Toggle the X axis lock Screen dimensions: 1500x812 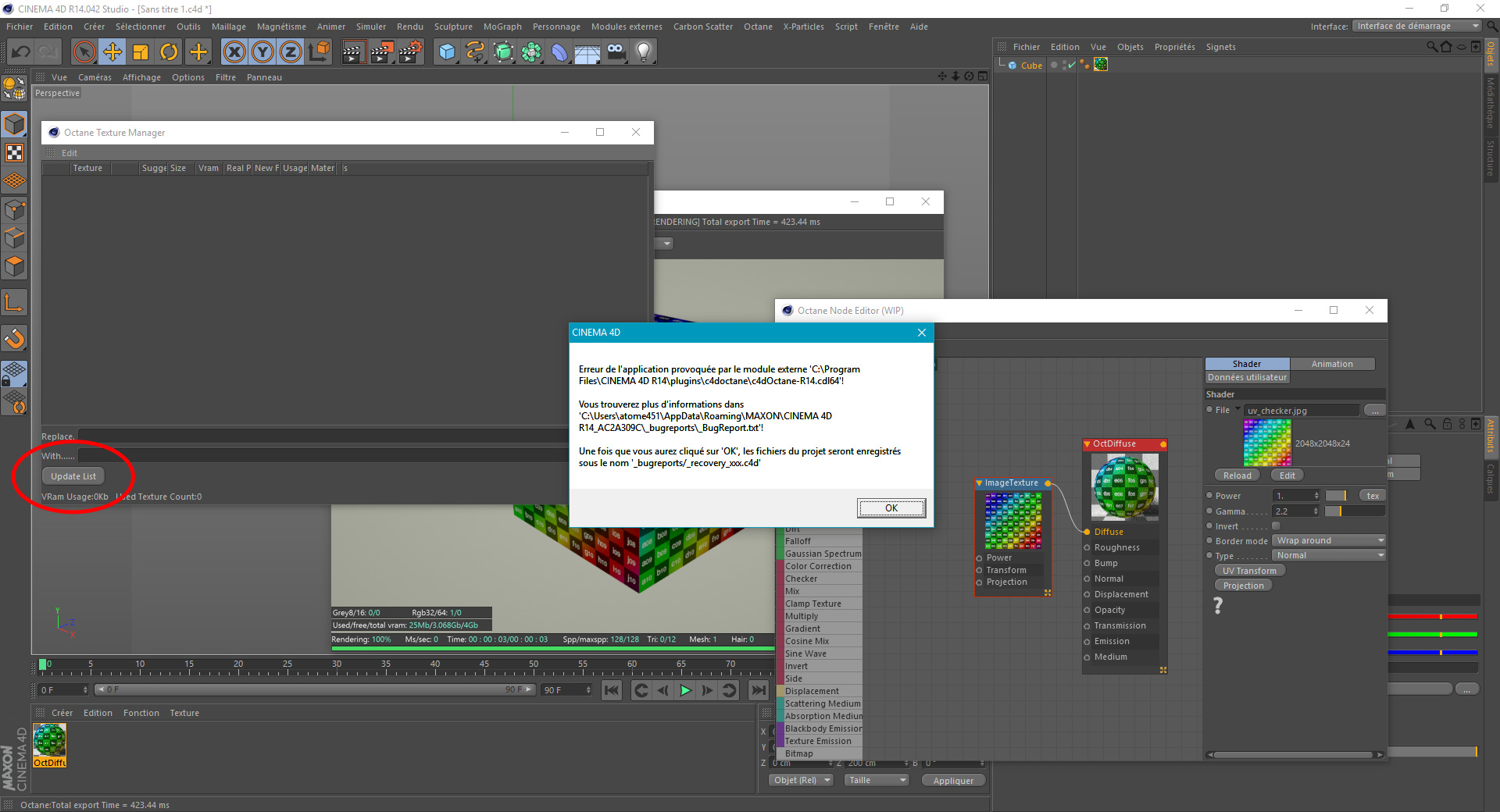pos(234,52)
